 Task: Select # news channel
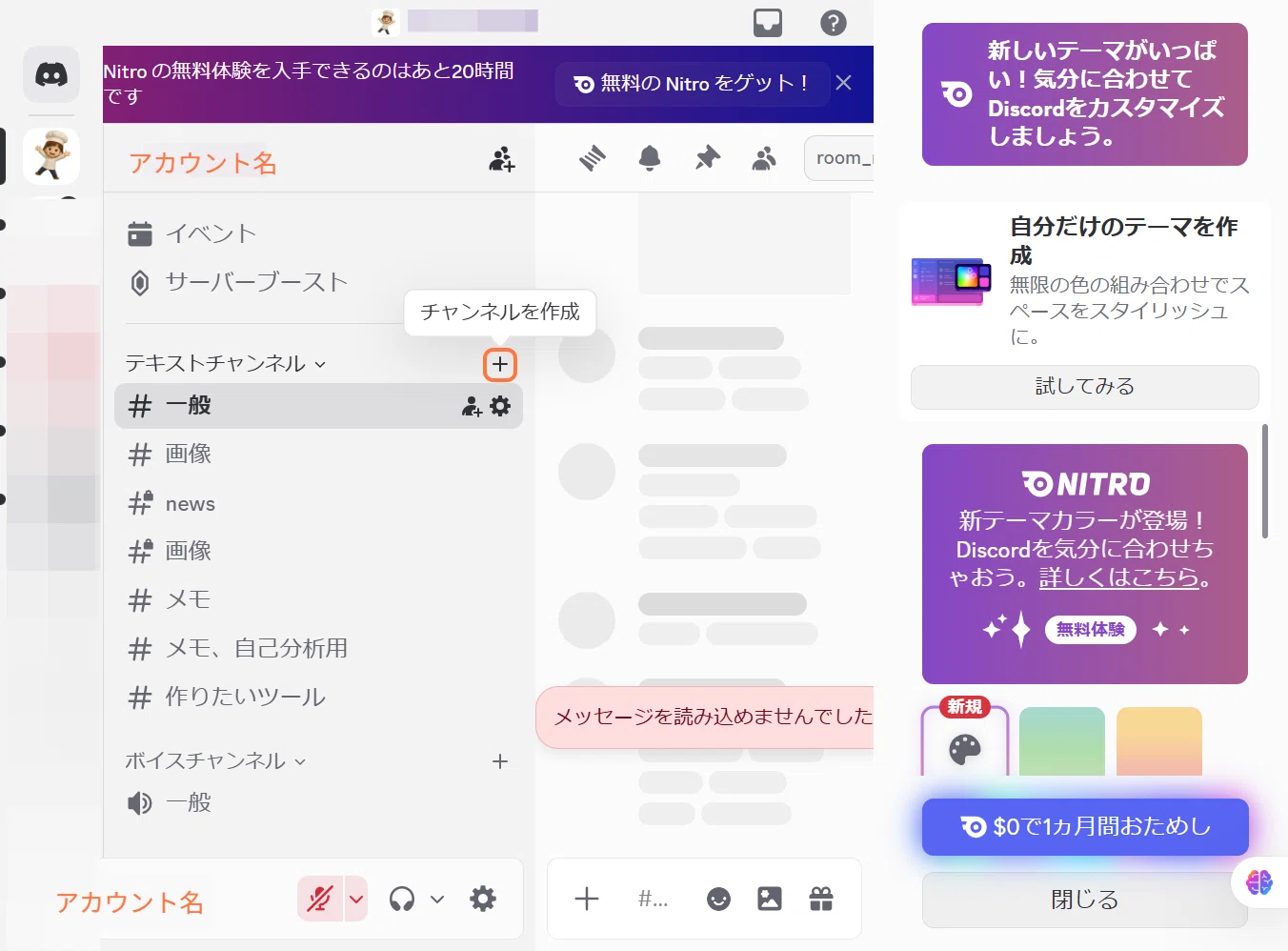pyautogui.click(x=318, y=503)
